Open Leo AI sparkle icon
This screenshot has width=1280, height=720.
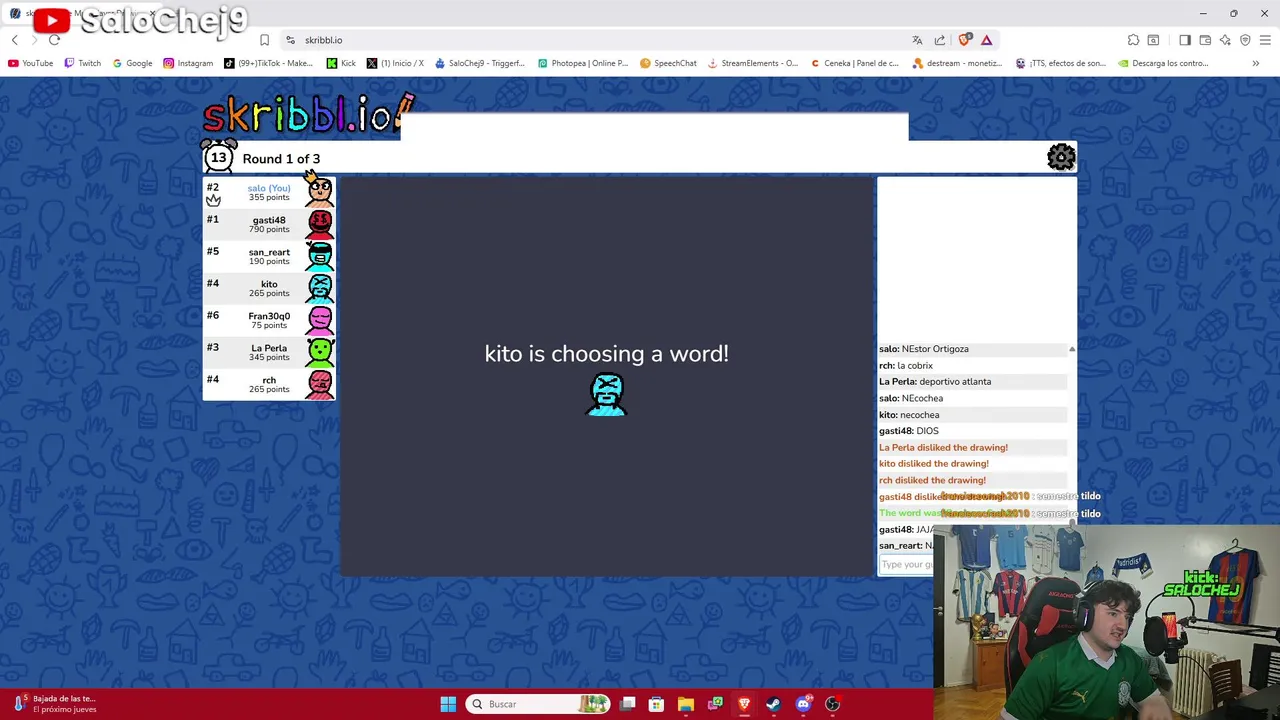pos(1225,40)
